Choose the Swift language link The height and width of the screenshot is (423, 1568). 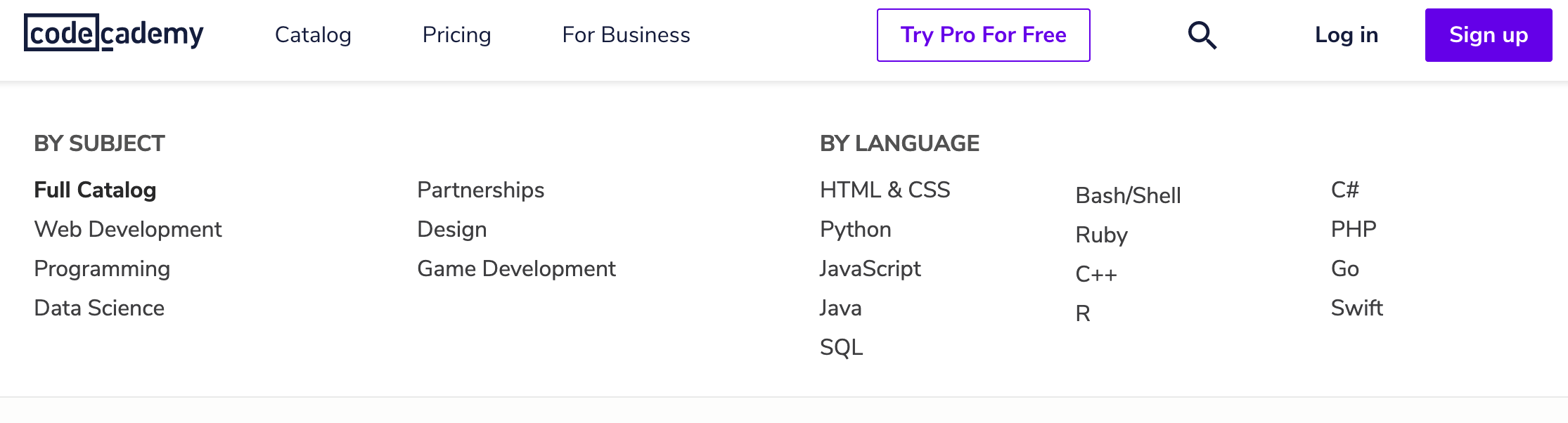[x=1356, y=308]
